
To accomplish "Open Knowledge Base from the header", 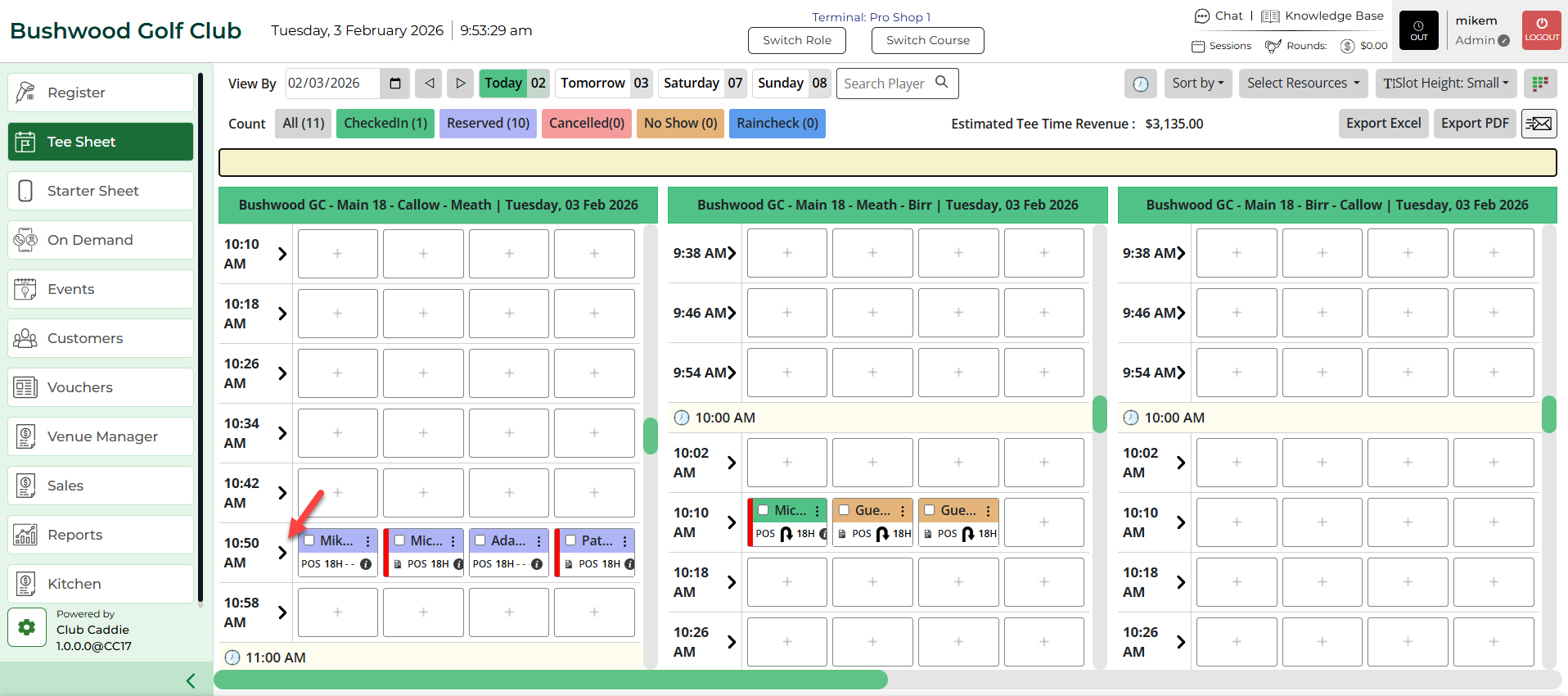I will (x=1323, y=16).
